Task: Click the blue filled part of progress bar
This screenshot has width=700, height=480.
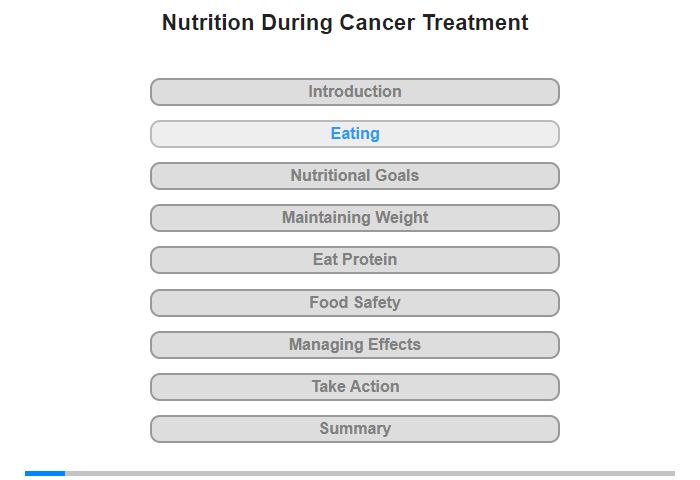Action: (x=45, y=473)
